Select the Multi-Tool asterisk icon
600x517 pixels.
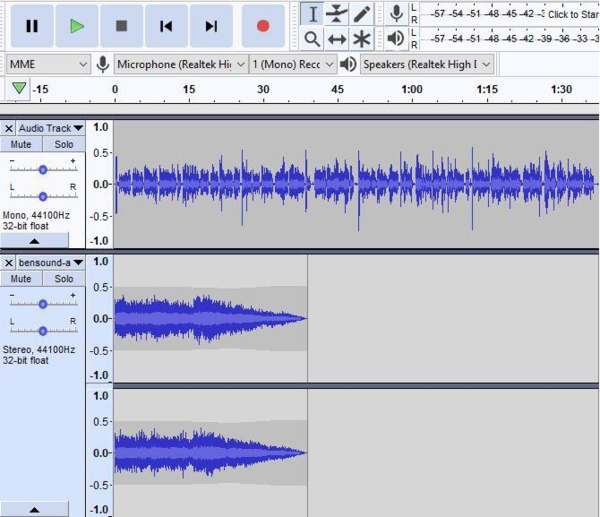pos(362,39)
